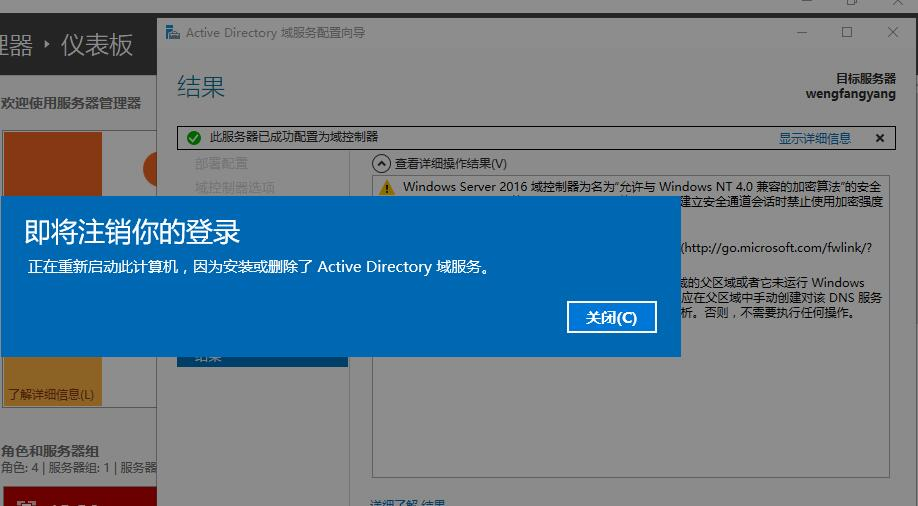Click the go.microsoft.com/fwlink URL text

coord(776,248)
